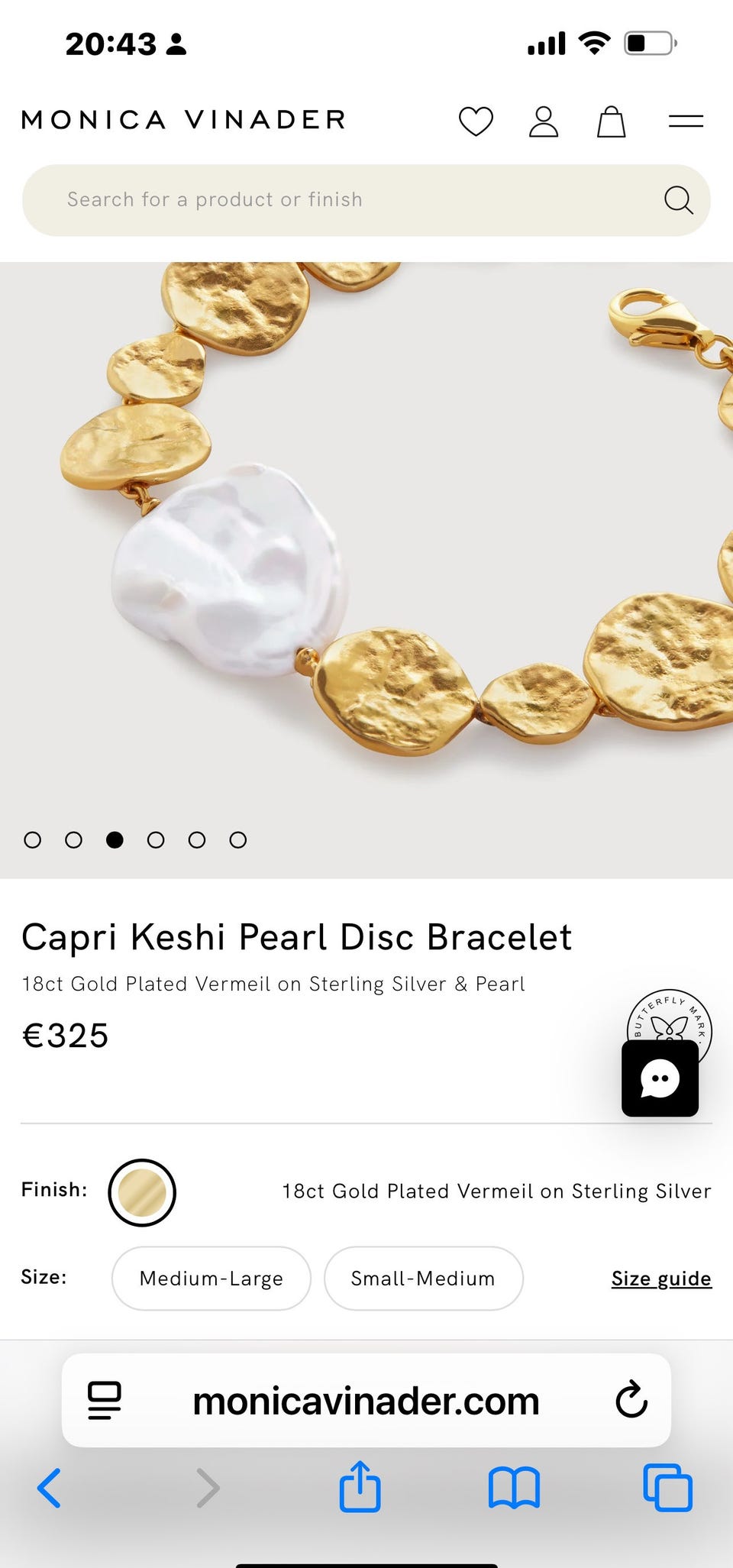Go back with Safari arrow
Screen dimensions: 733x1568
click(49, 1488)
